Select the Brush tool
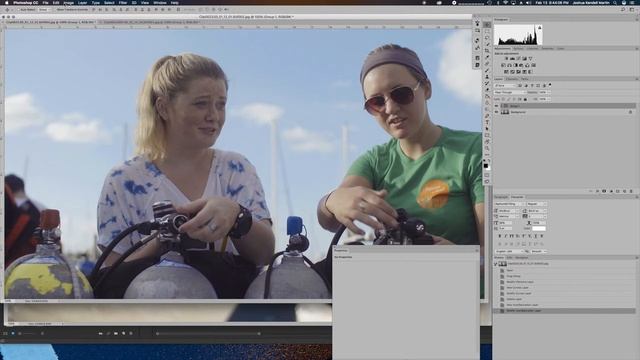Screen dimensions: 640x360 pos(487,70)
